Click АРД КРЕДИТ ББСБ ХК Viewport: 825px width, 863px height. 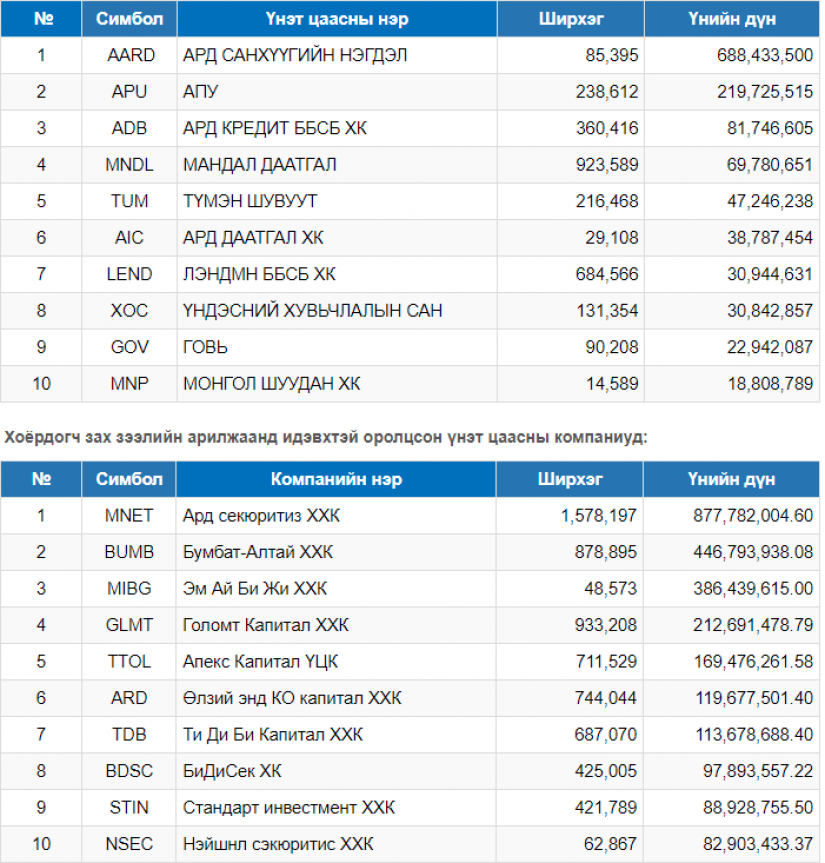click(x=275, y=128)
